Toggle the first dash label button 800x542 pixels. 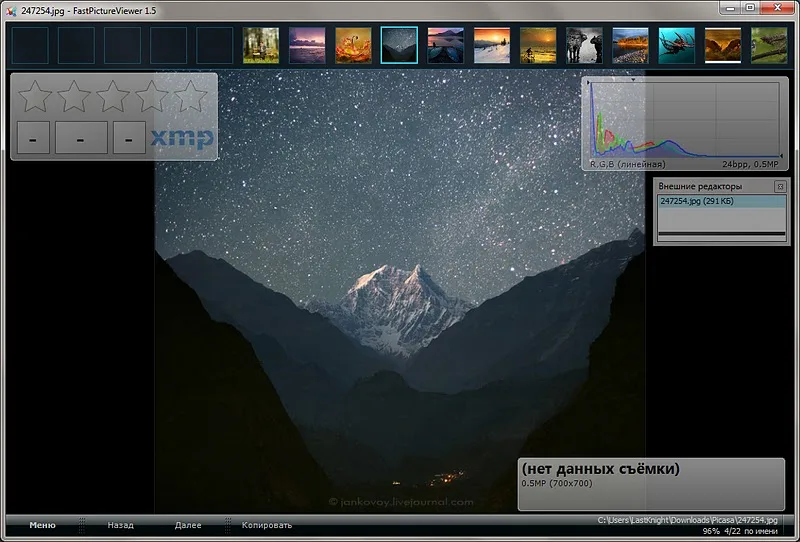click(x=33, y=137)
